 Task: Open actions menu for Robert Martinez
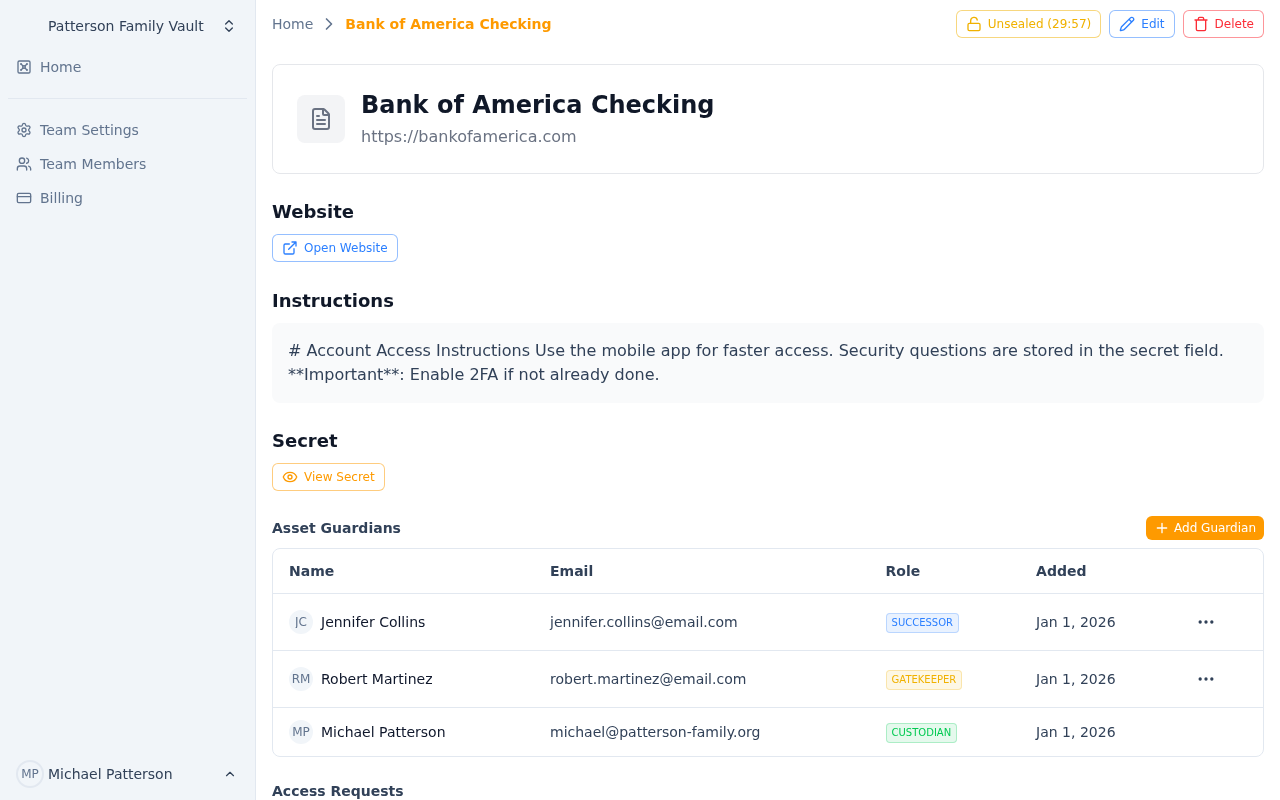1205,678
